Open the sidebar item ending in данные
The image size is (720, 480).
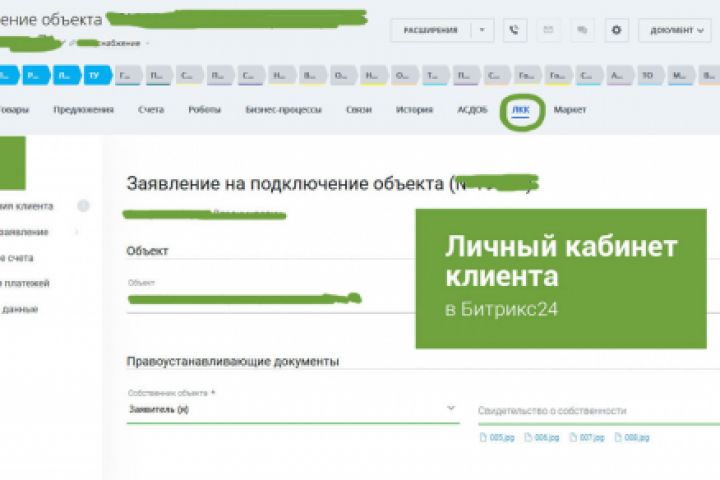coord(19,309)
